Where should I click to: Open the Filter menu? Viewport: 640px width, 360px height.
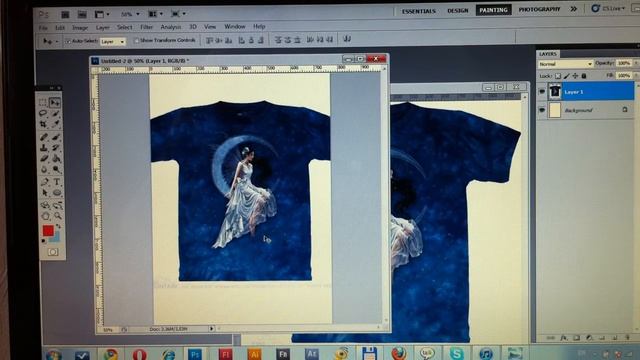click(x=147, y=27)
